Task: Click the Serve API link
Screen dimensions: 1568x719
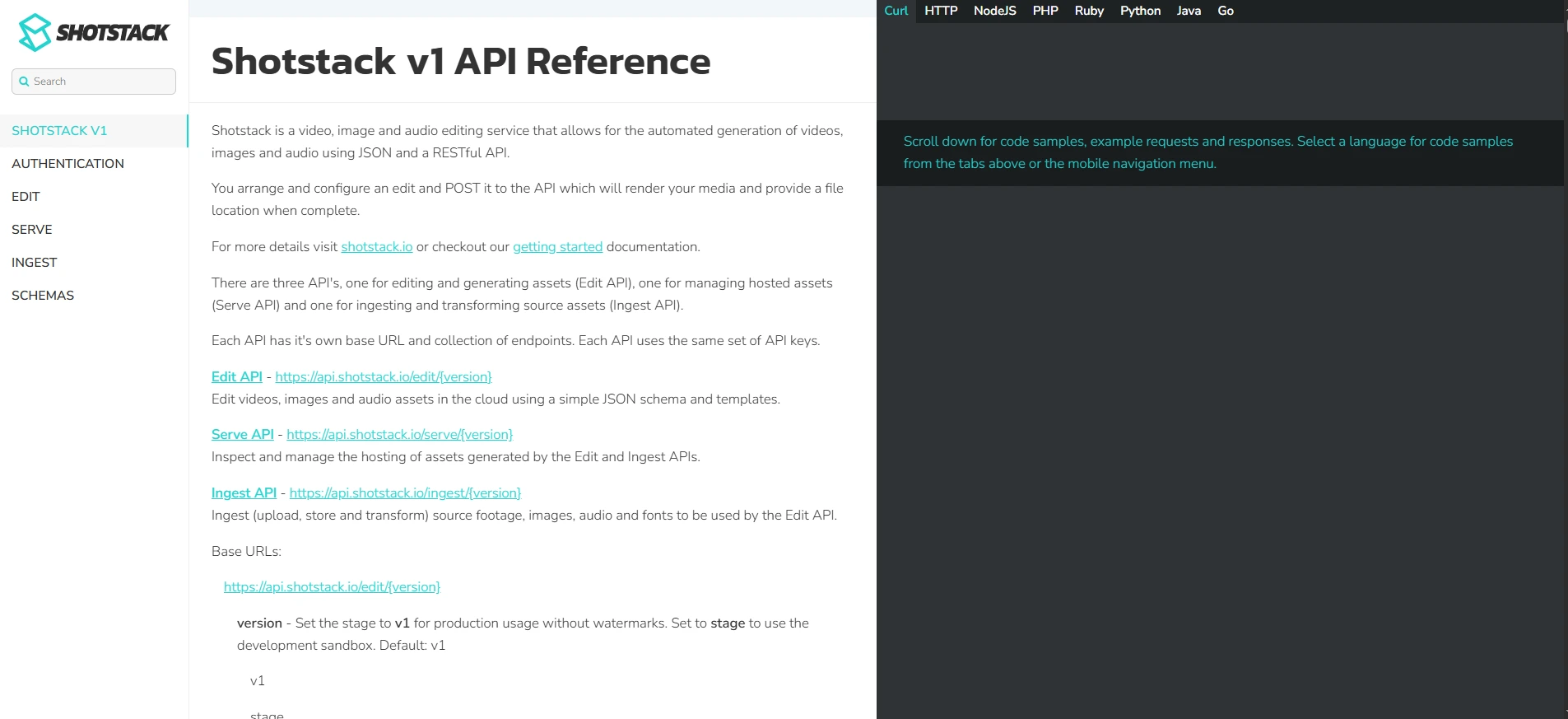Action: coord(243,434)
